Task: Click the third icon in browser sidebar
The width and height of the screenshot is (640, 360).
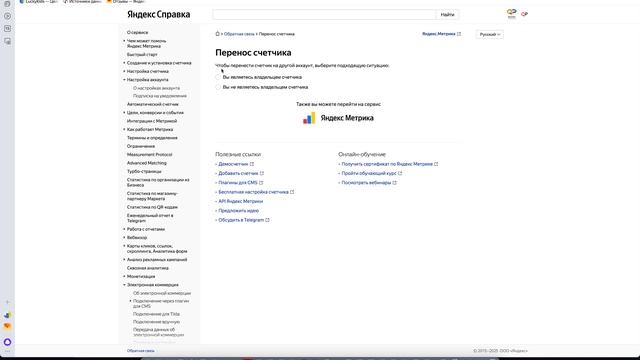Action: 7,29
